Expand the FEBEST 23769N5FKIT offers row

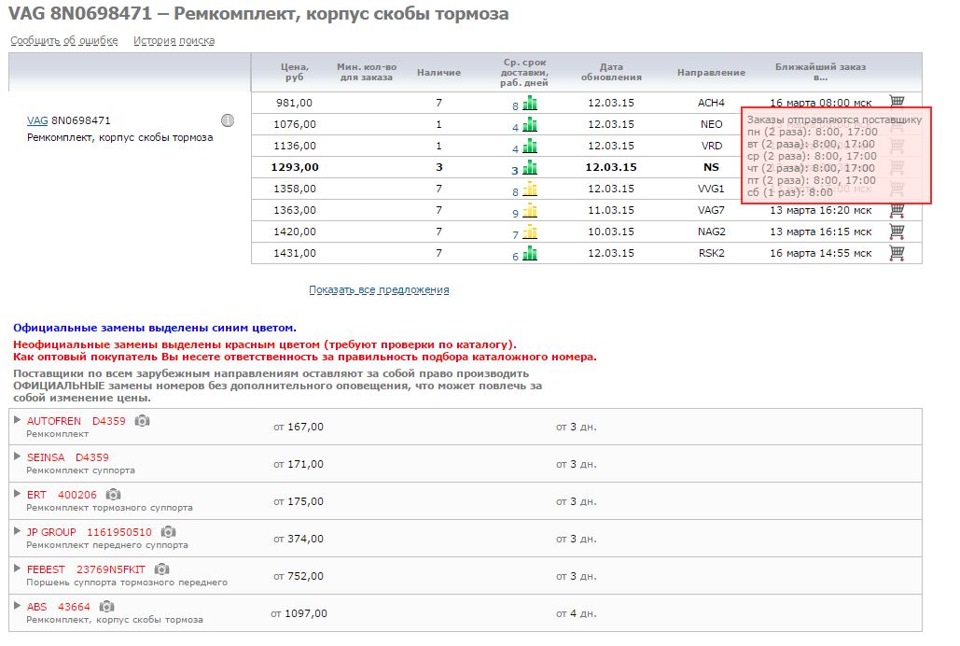tap(17, 568)
